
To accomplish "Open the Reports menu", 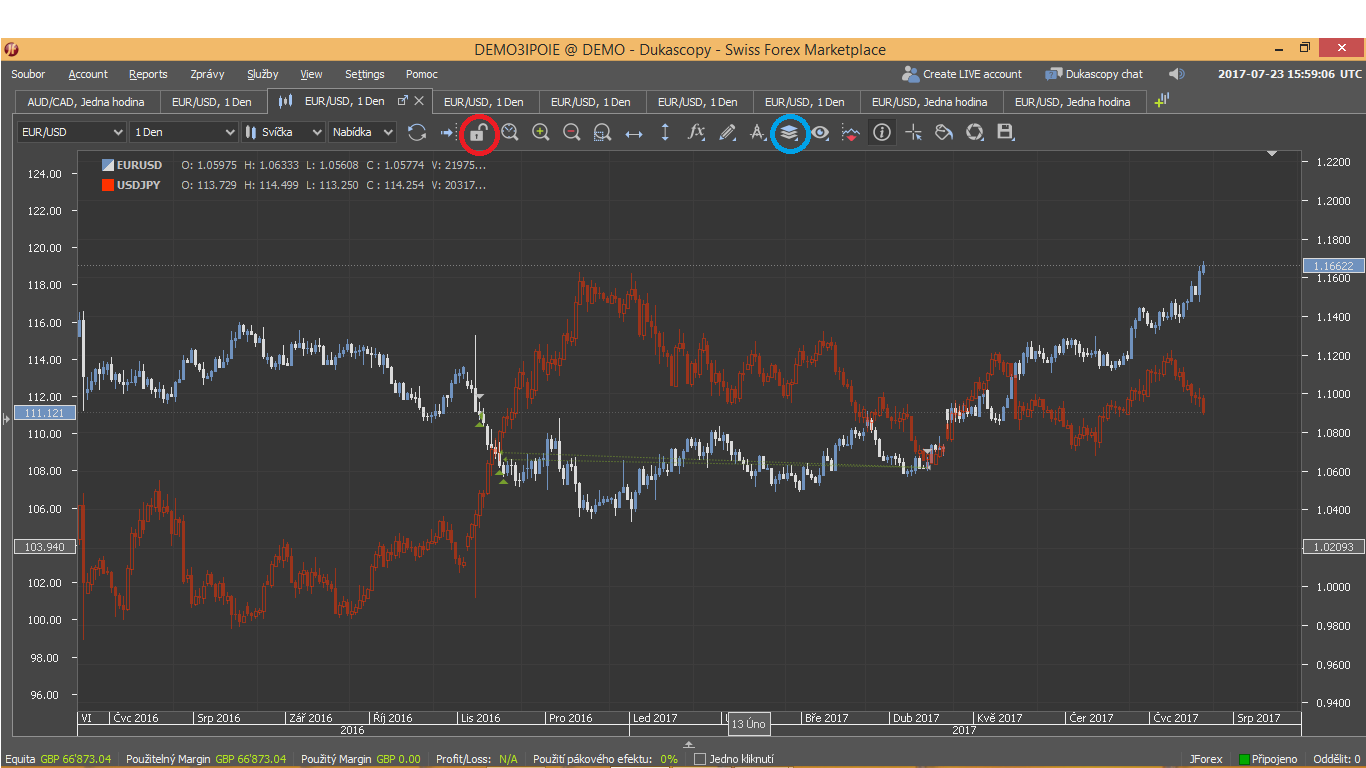I will pyautogui.click(x=148, y=74).
